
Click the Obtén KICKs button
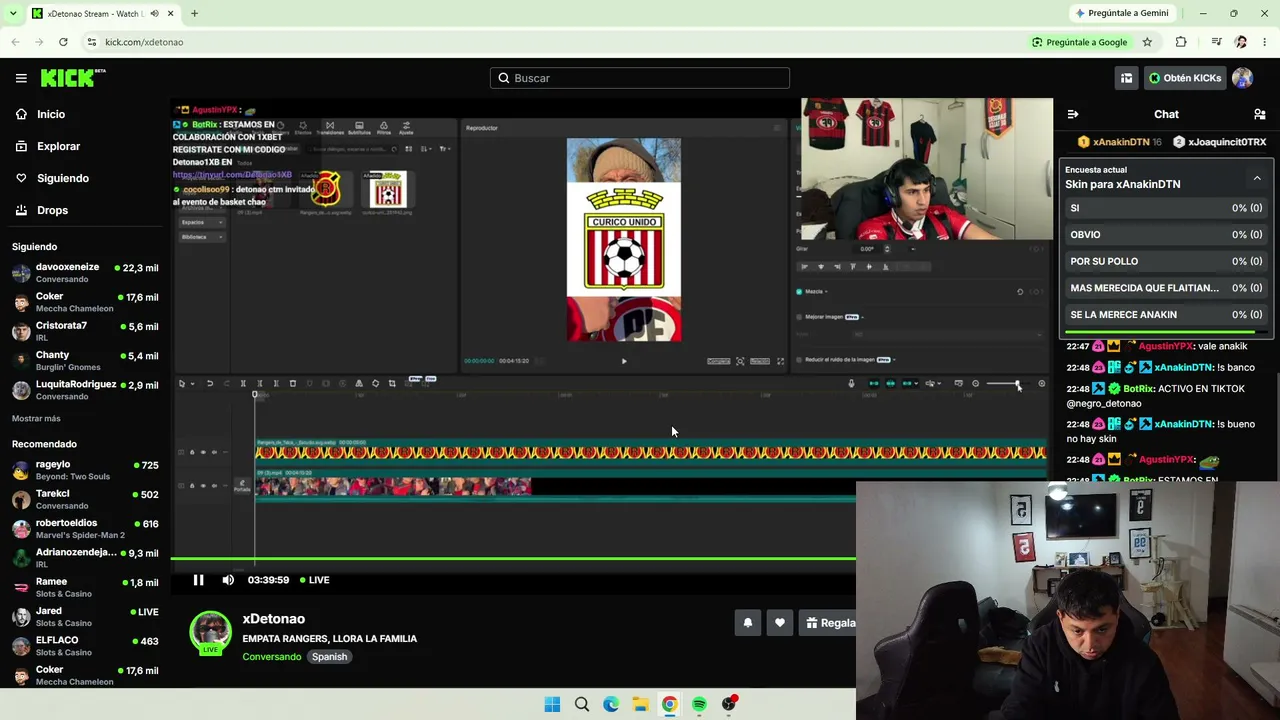[1185, 78]
